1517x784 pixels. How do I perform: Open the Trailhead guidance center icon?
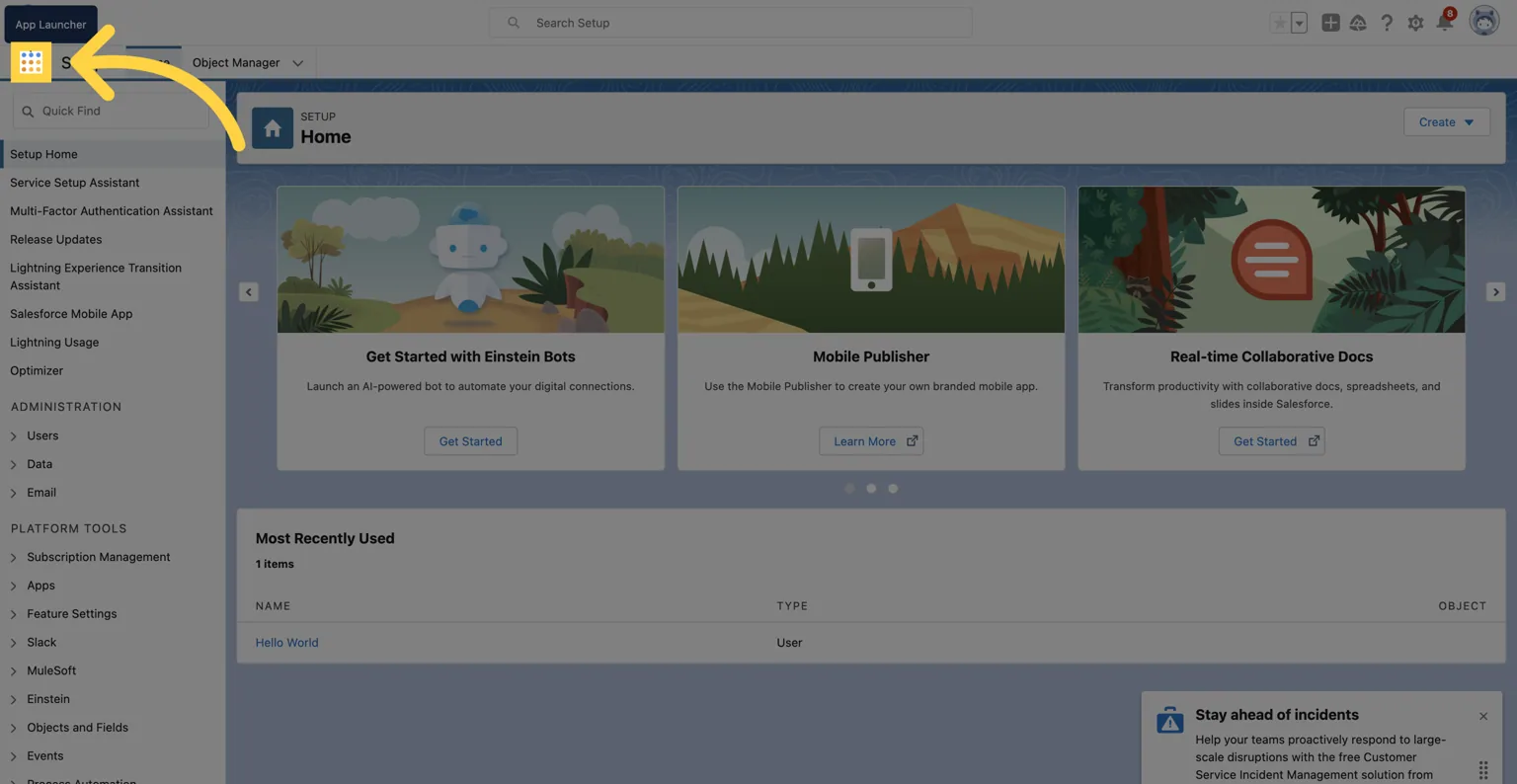pos(1358,23)
